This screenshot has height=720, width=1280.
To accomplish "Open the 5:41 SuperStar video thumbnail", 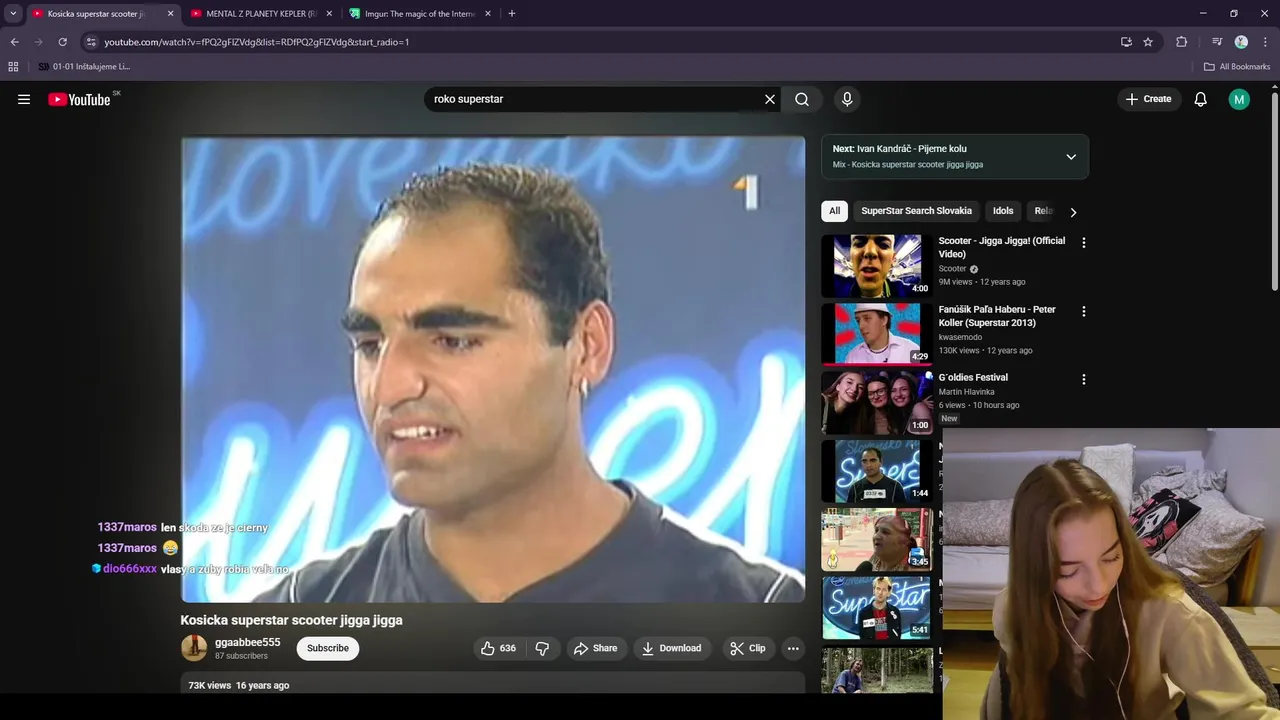I will pos(877,607).
